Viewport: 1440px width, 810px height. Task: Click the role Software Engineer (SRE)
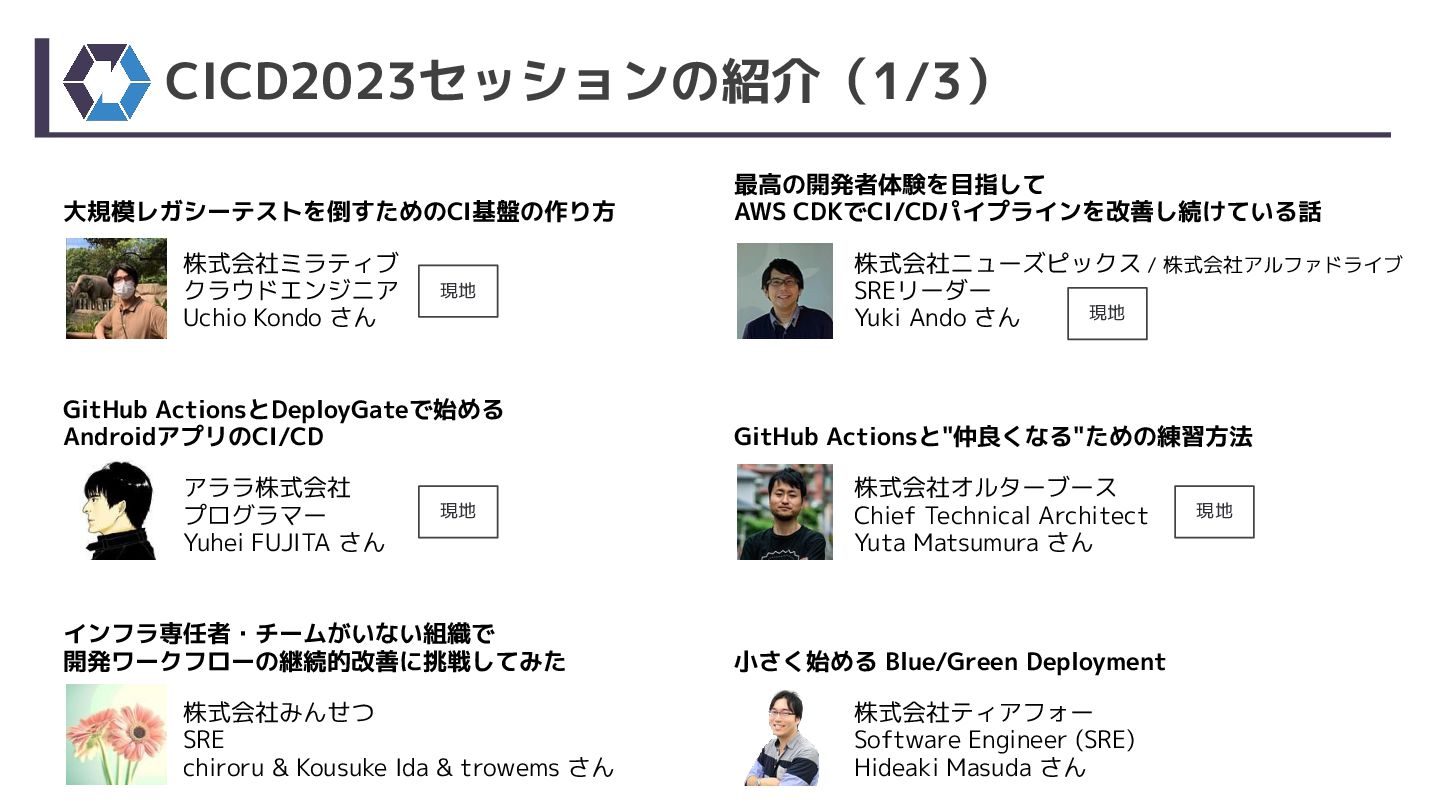click(995, 740)
